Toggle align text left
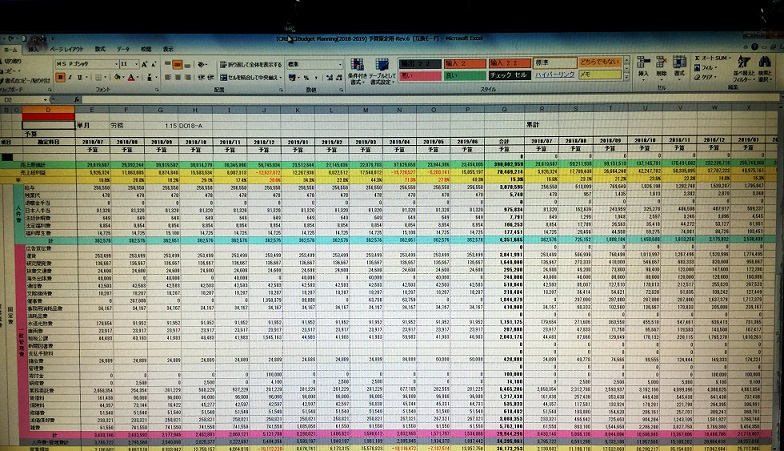This screenshot has width=784, height=451. pyautogui.click(x=168, y=78)
